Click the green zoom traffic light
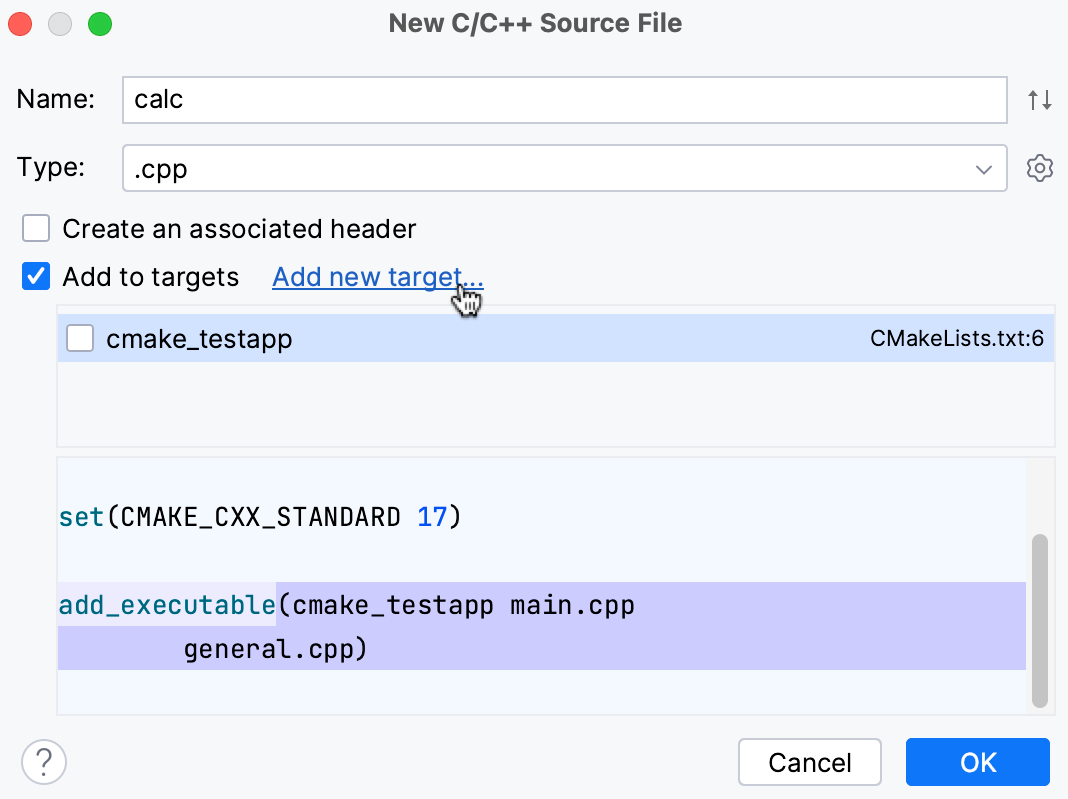 (x=100, y=23)
